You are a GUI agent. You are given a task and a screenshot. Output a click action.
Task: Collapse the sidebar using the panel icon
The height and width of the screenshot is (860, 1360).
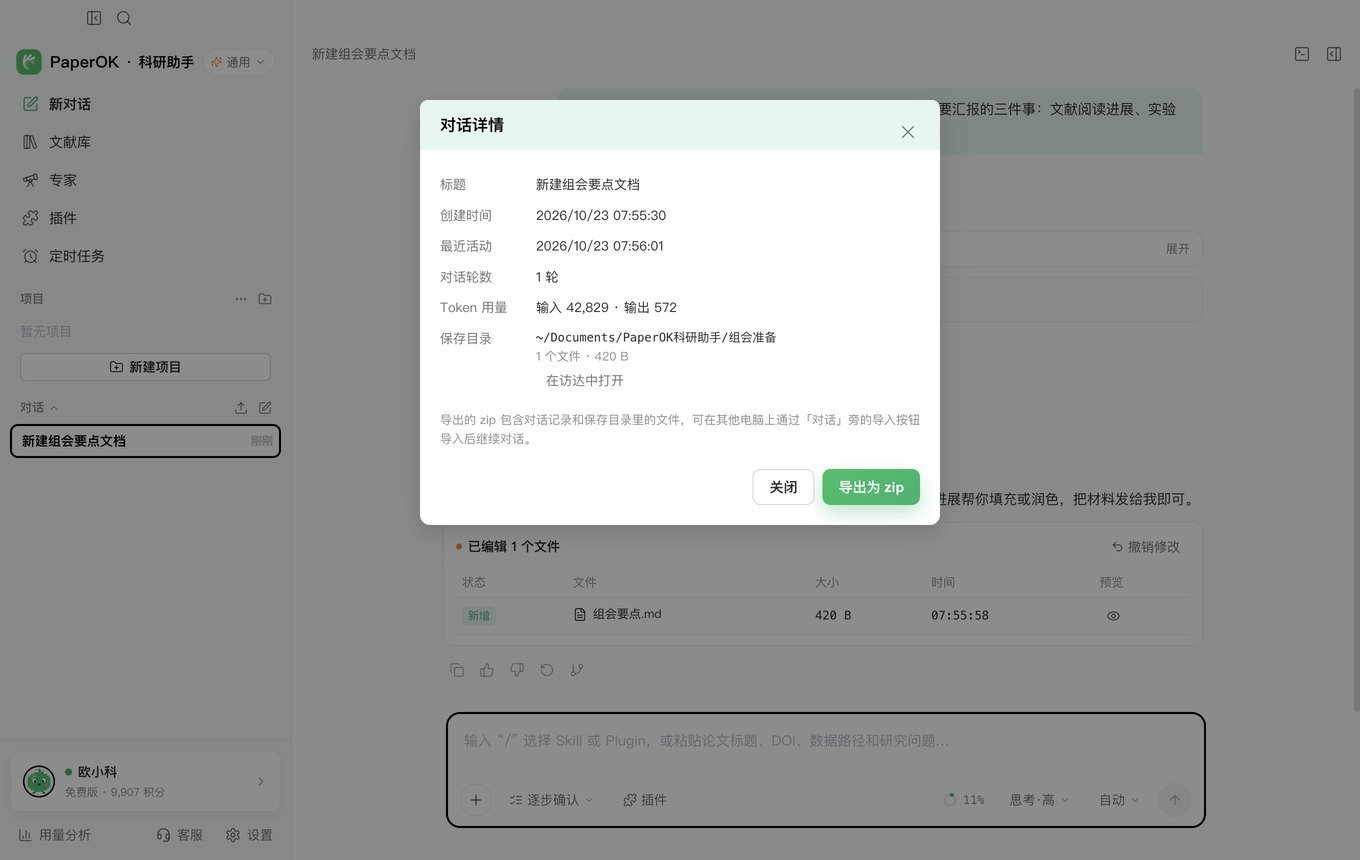click(x=94, y=18)
